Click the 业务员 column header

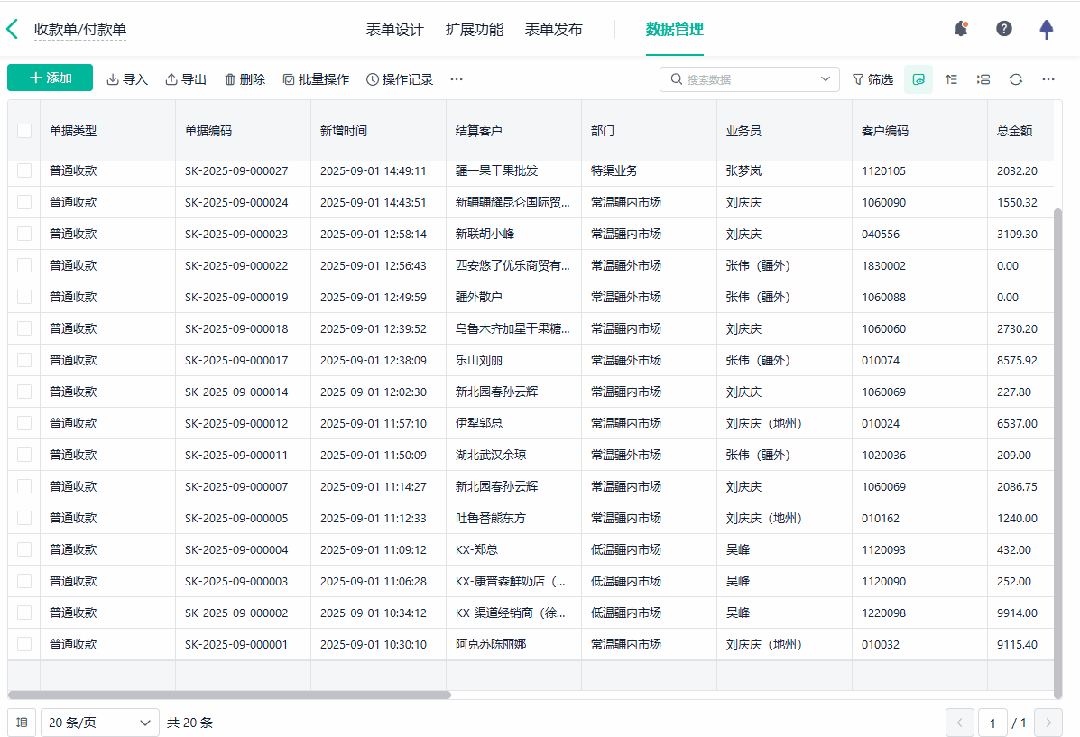pyautogui.click(x=744, y=131)
